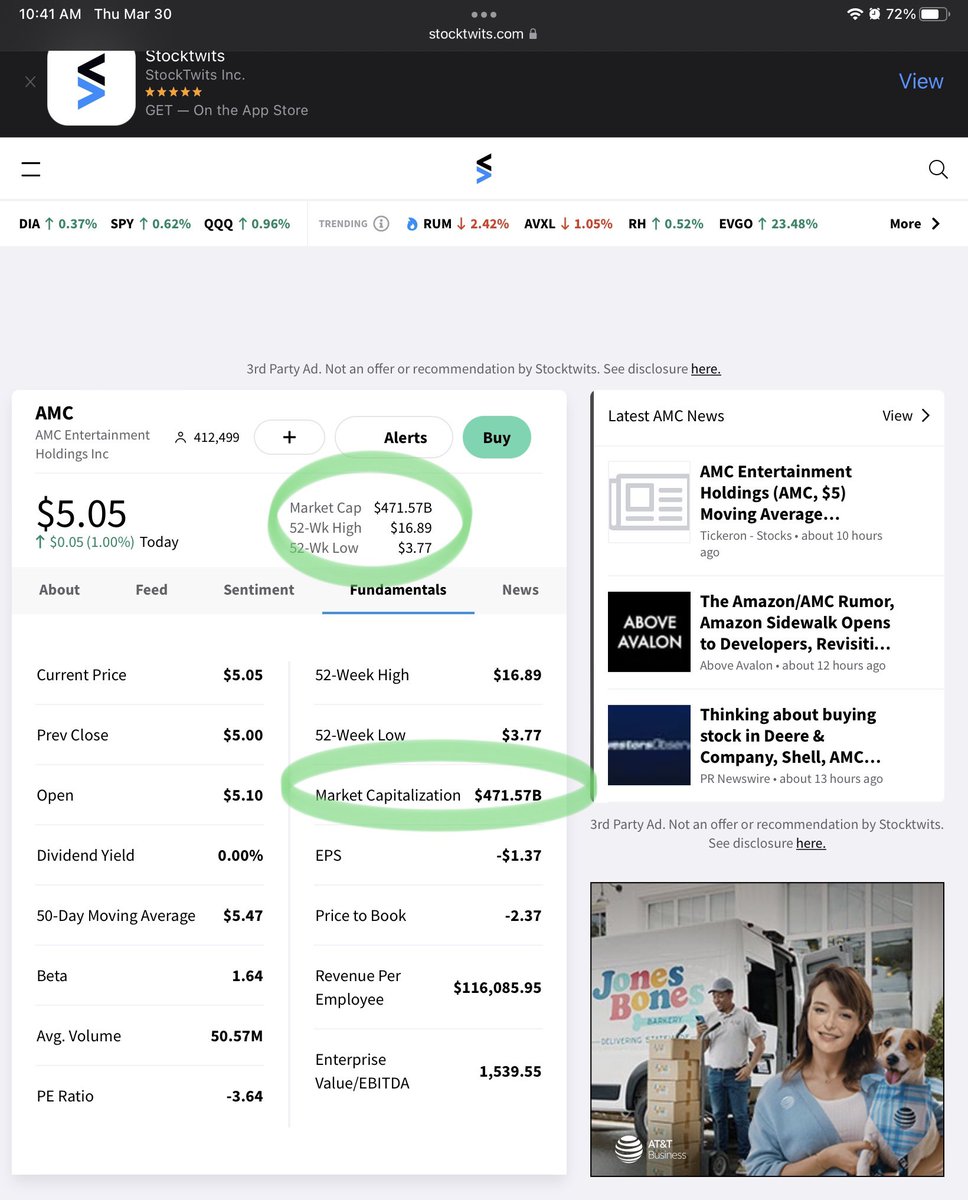Viewport: 968px width, 1200px height.
Task: Click the flame icon next to RUM ticker
Action: pos(413,223)
